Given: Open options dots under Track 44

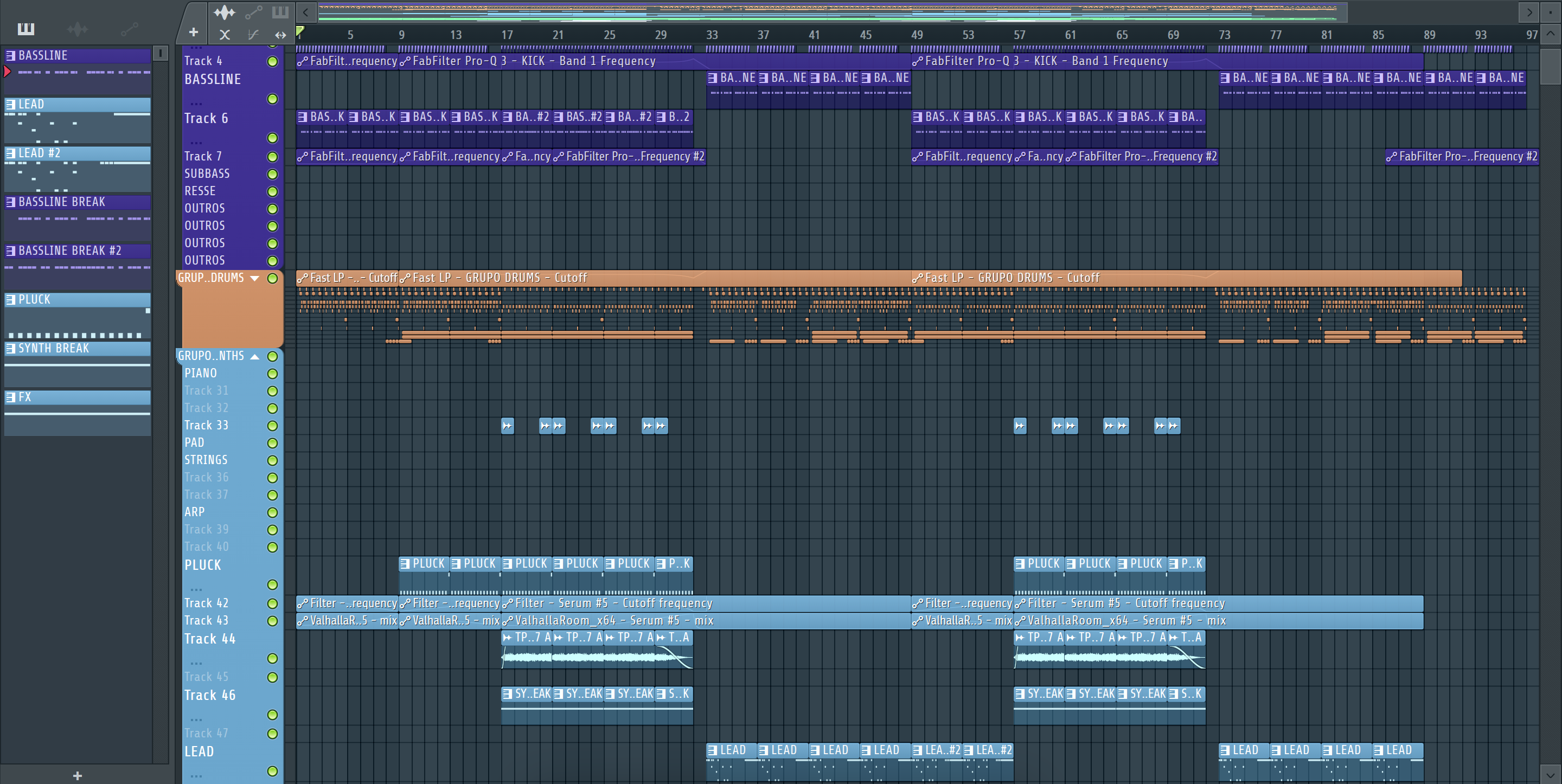Looking at the screenshot, I should [196, 663].
